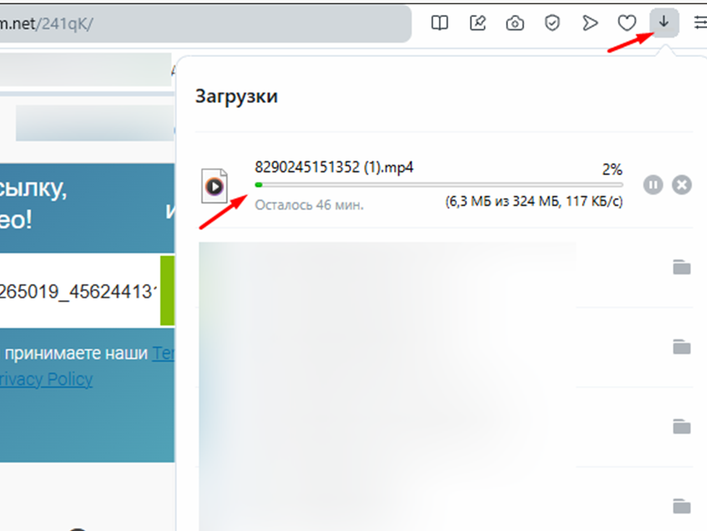The image size is (707, 531).
Task: Click the 'Загрузки' panel heading
Action: (x=236, y=97)
